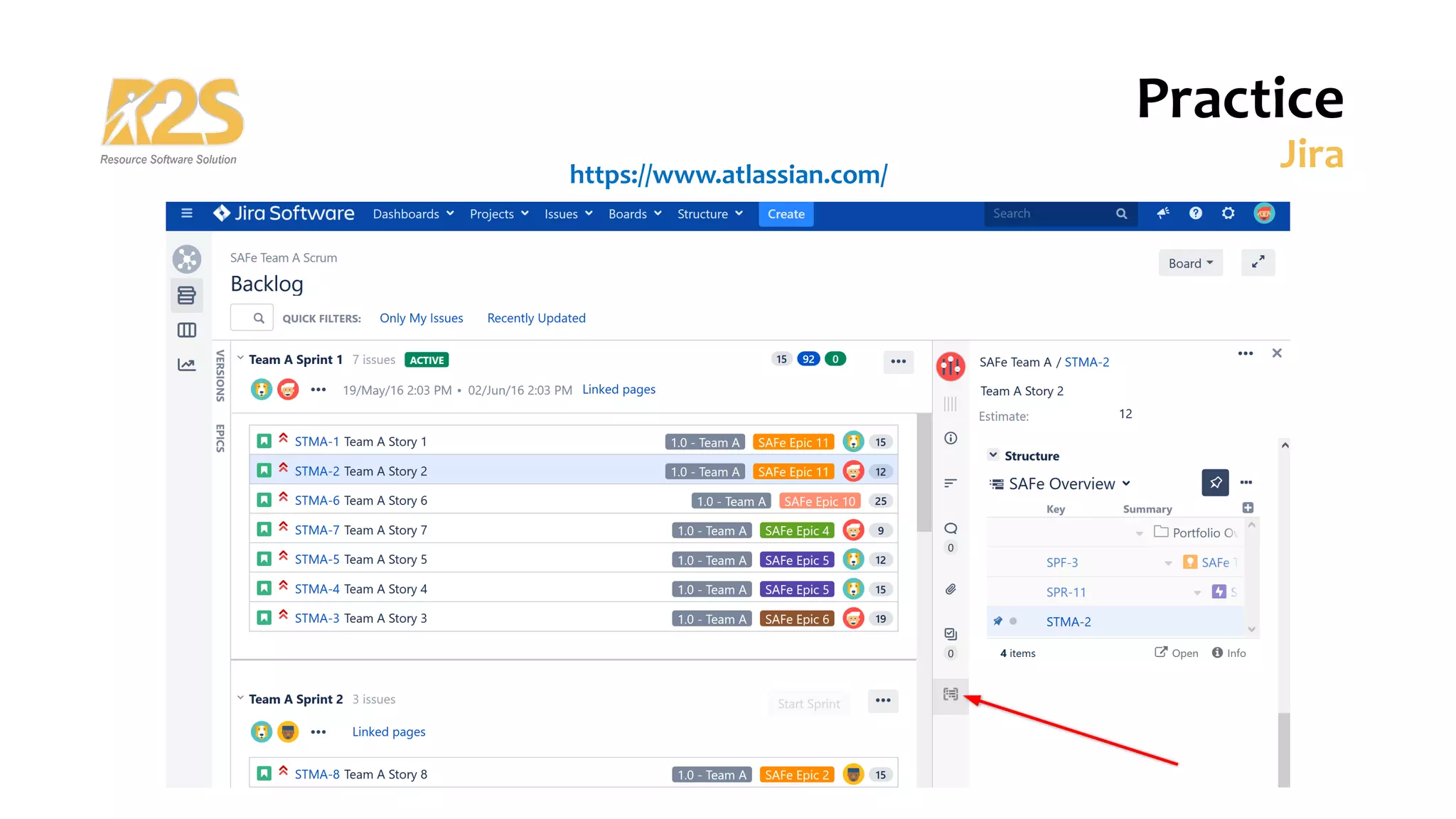Open the hamburger menu in Jira header
This screenshot has width=1456, height=819.
click(x=187, y=213)
